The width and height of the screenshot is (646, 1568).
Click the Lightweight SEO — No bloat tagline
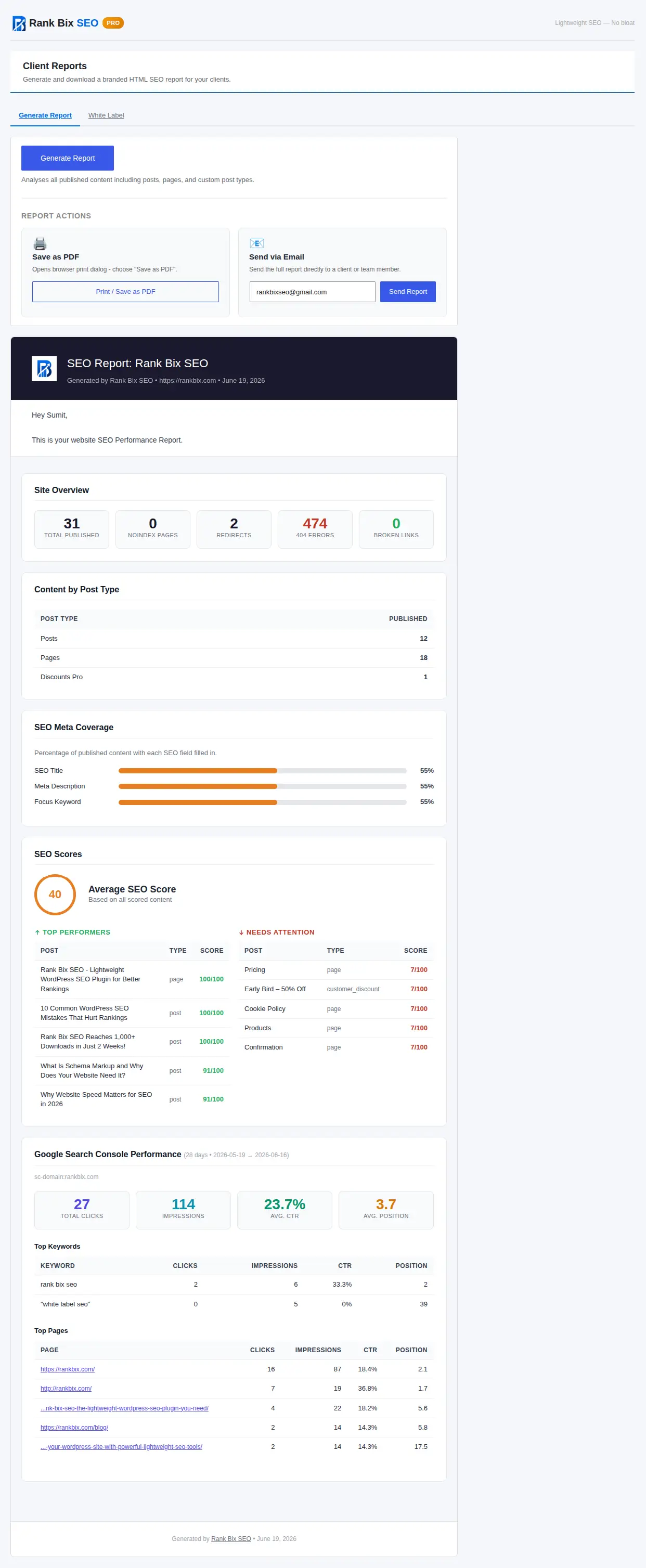tap(594, 23)
